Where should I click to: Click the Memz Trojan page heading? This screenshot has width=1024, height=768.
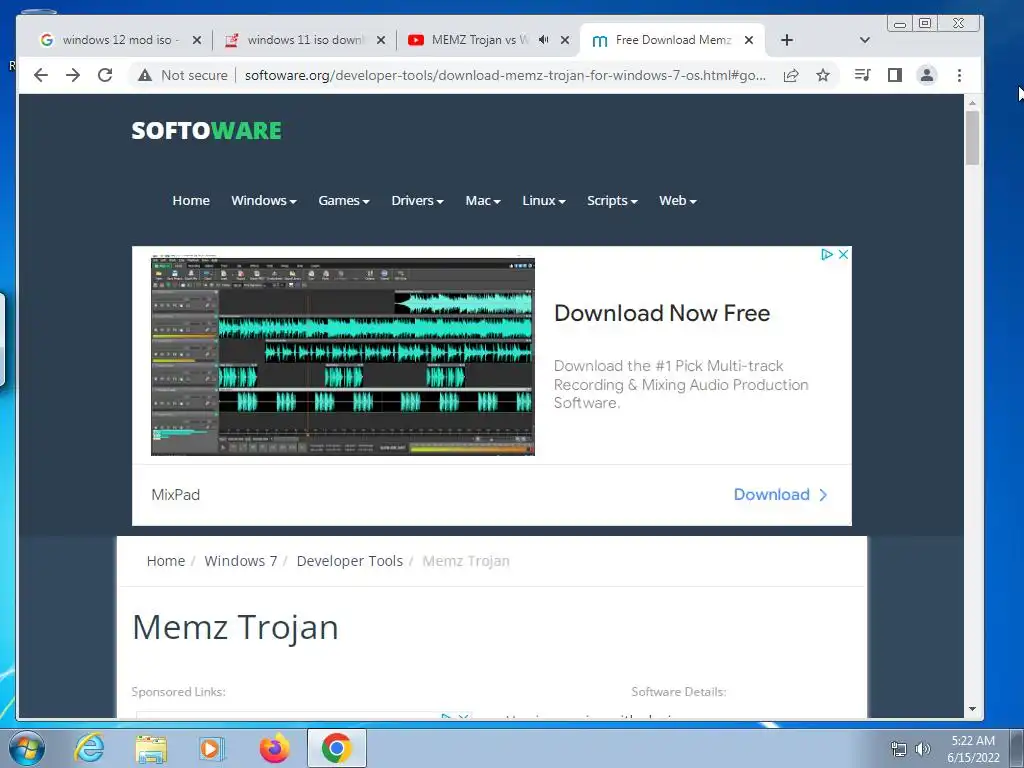[x=235, y=628]
